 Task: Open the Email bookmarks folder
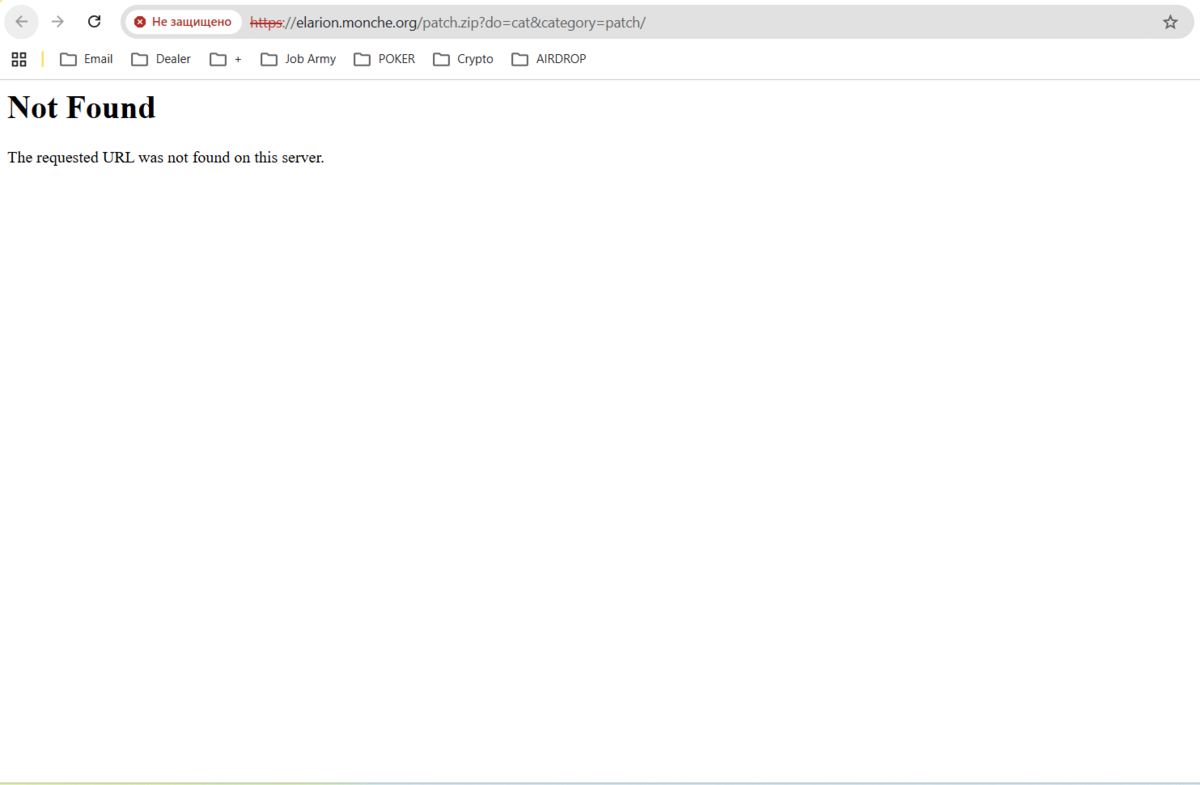click(x=86, y=59)
